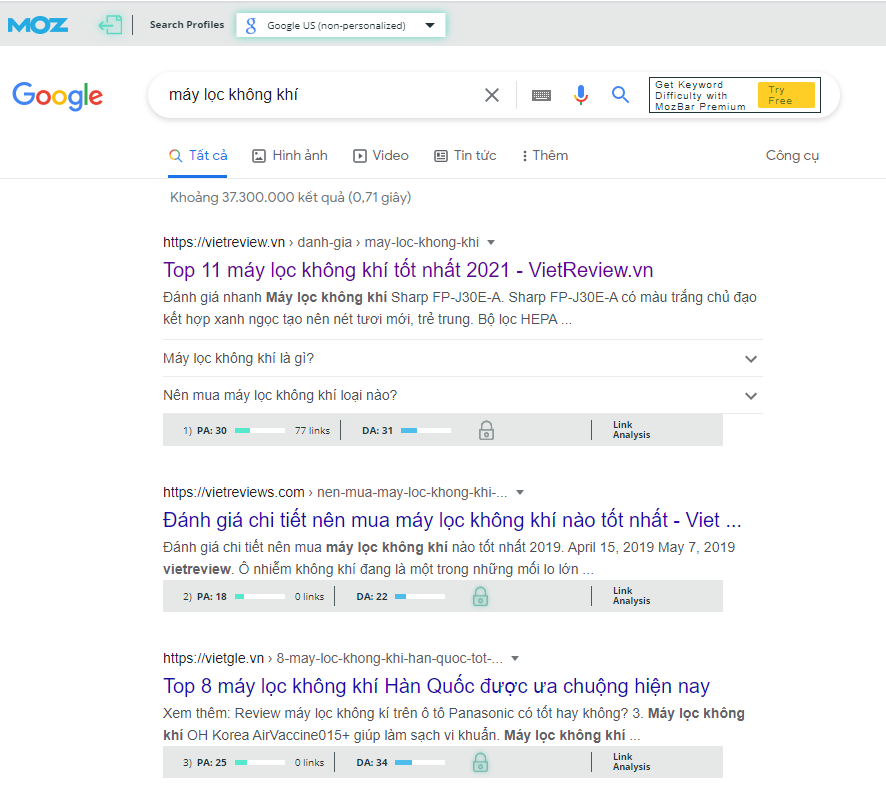The width and height of the screenshot is (886, 793).
Task: Click 0 links in second MozBar row
Action: 309,596
